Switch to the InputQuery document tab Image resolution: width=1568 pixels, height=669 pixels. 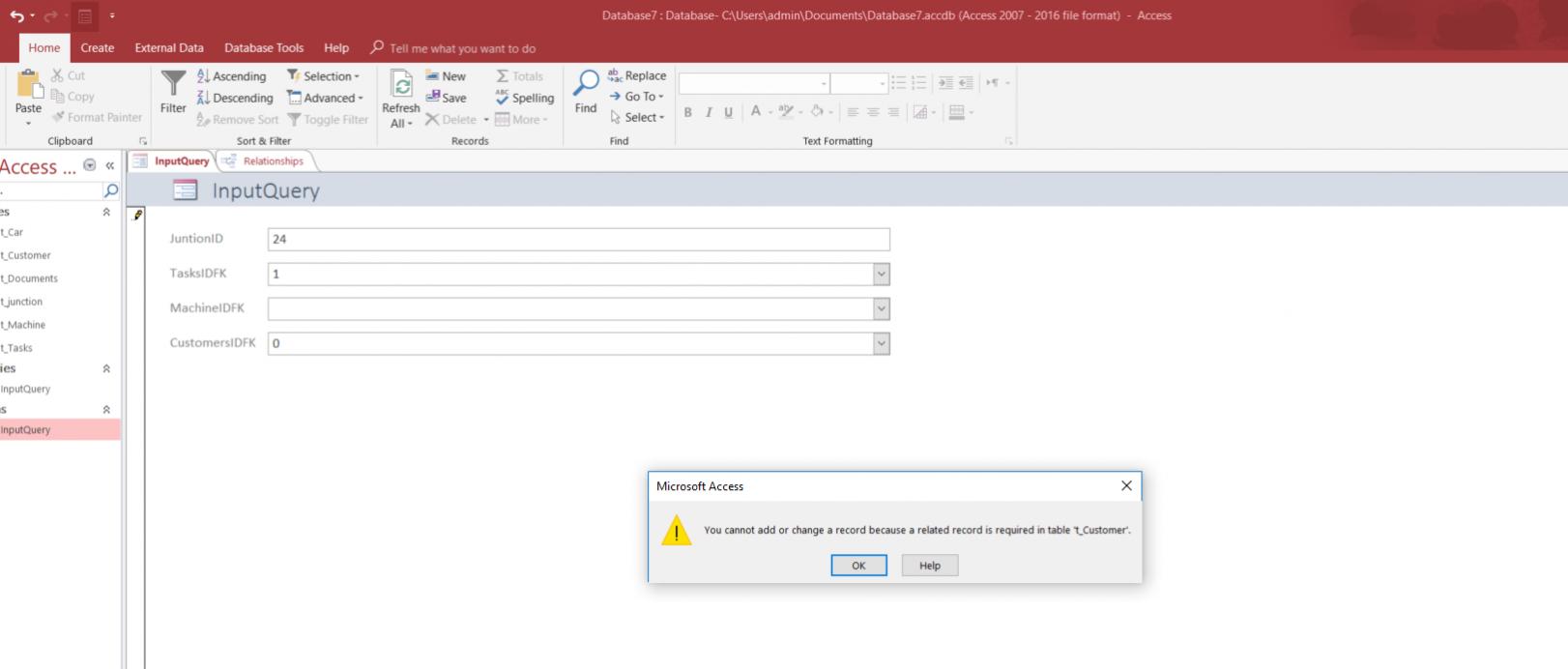[173, 161]
